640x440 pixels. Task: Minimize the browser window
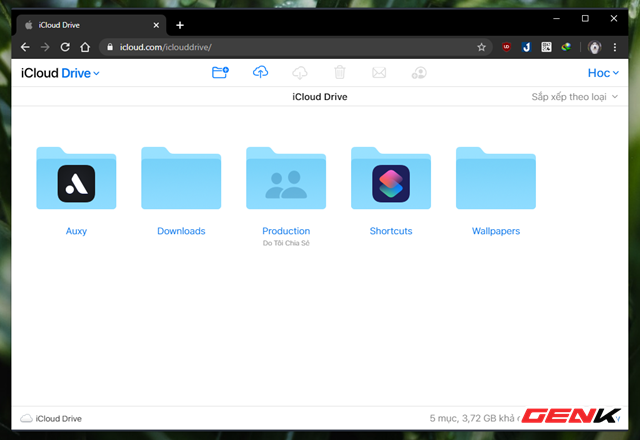[x=556, y=18]
